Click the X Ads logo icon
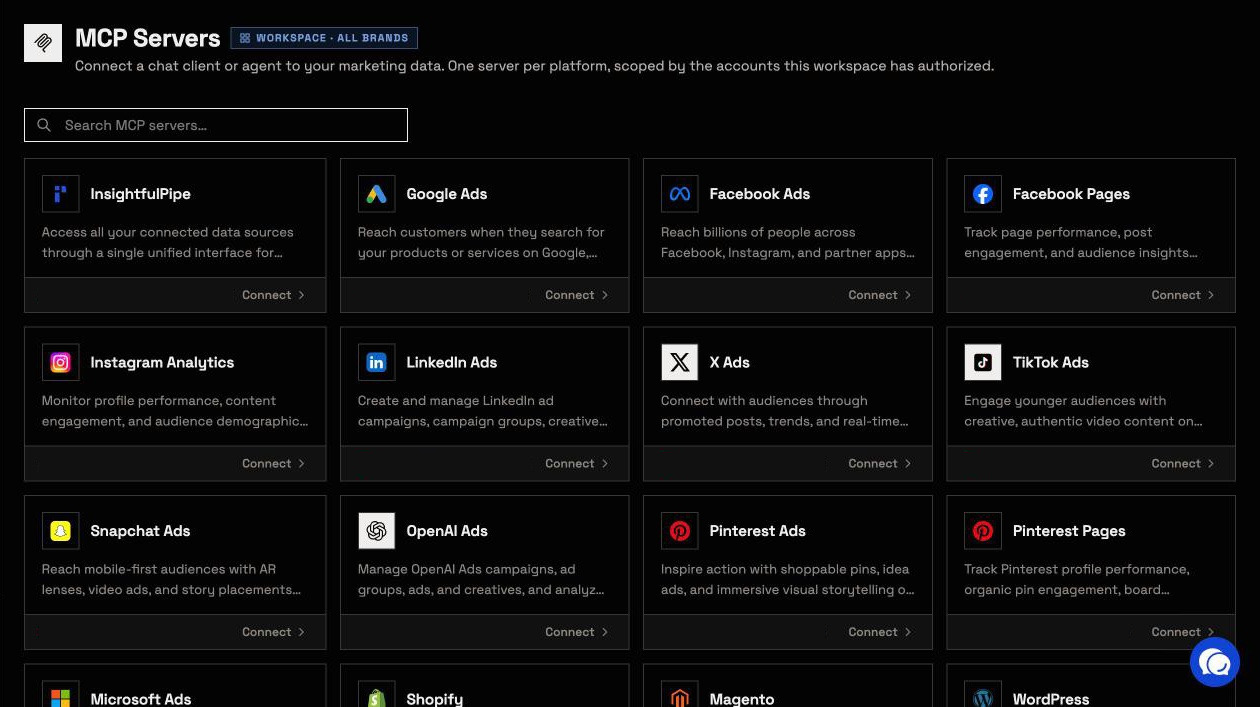1260x707 pixels. click(x=679, y=362)
